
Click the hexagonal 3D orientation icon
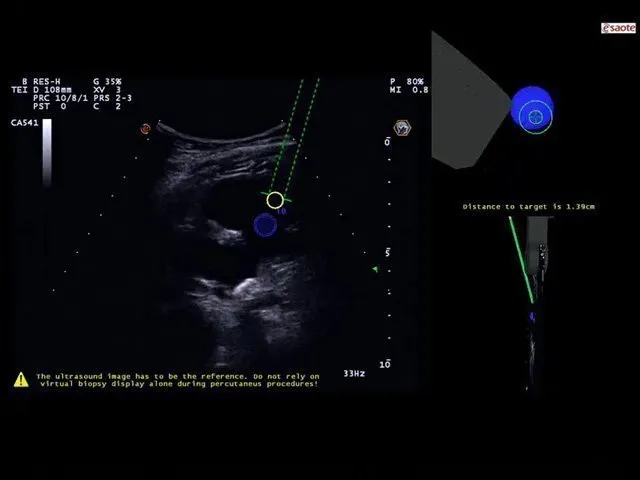coord(402,128)
